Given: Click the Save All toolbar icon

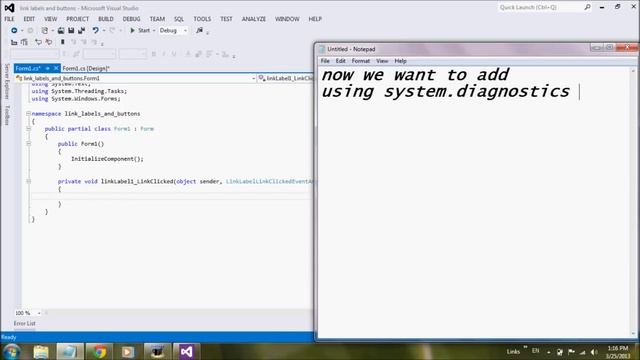Looking at the screenshot, I should click(x=81, y=31).
